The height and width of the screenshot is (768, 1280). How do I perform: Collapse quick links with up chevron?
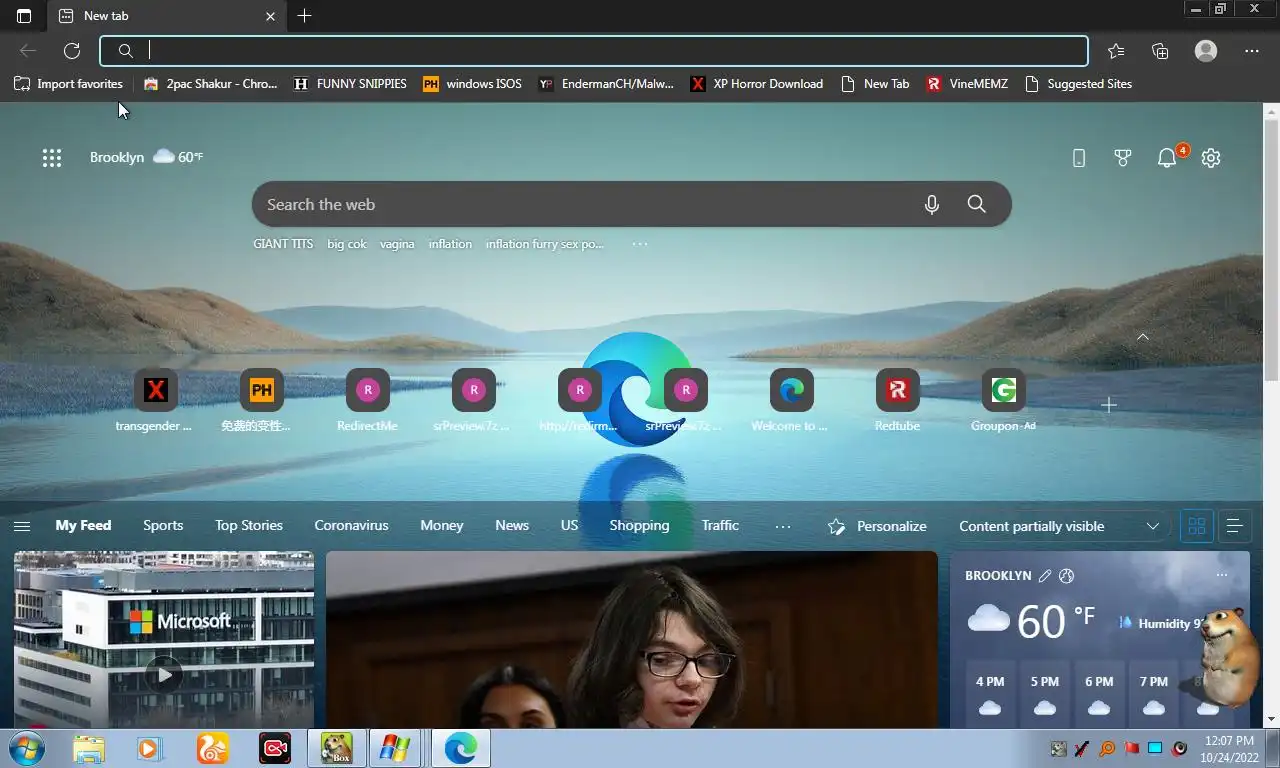click(x=1143, y=337)
